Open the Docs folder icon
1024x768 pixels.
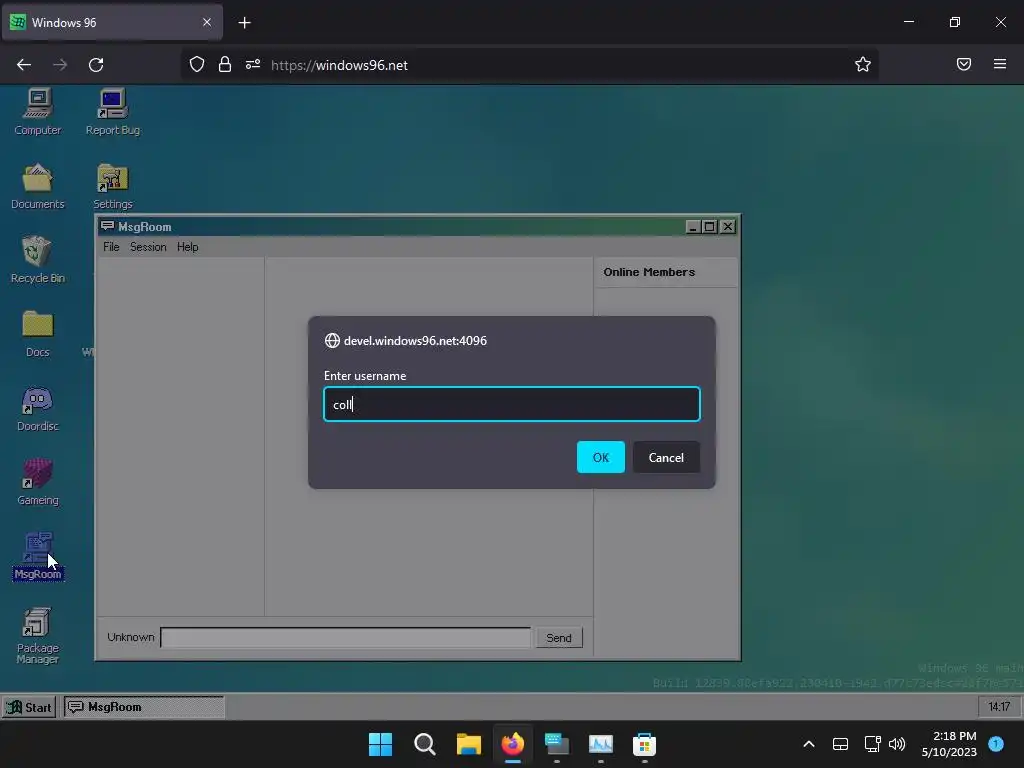(38, 334)
